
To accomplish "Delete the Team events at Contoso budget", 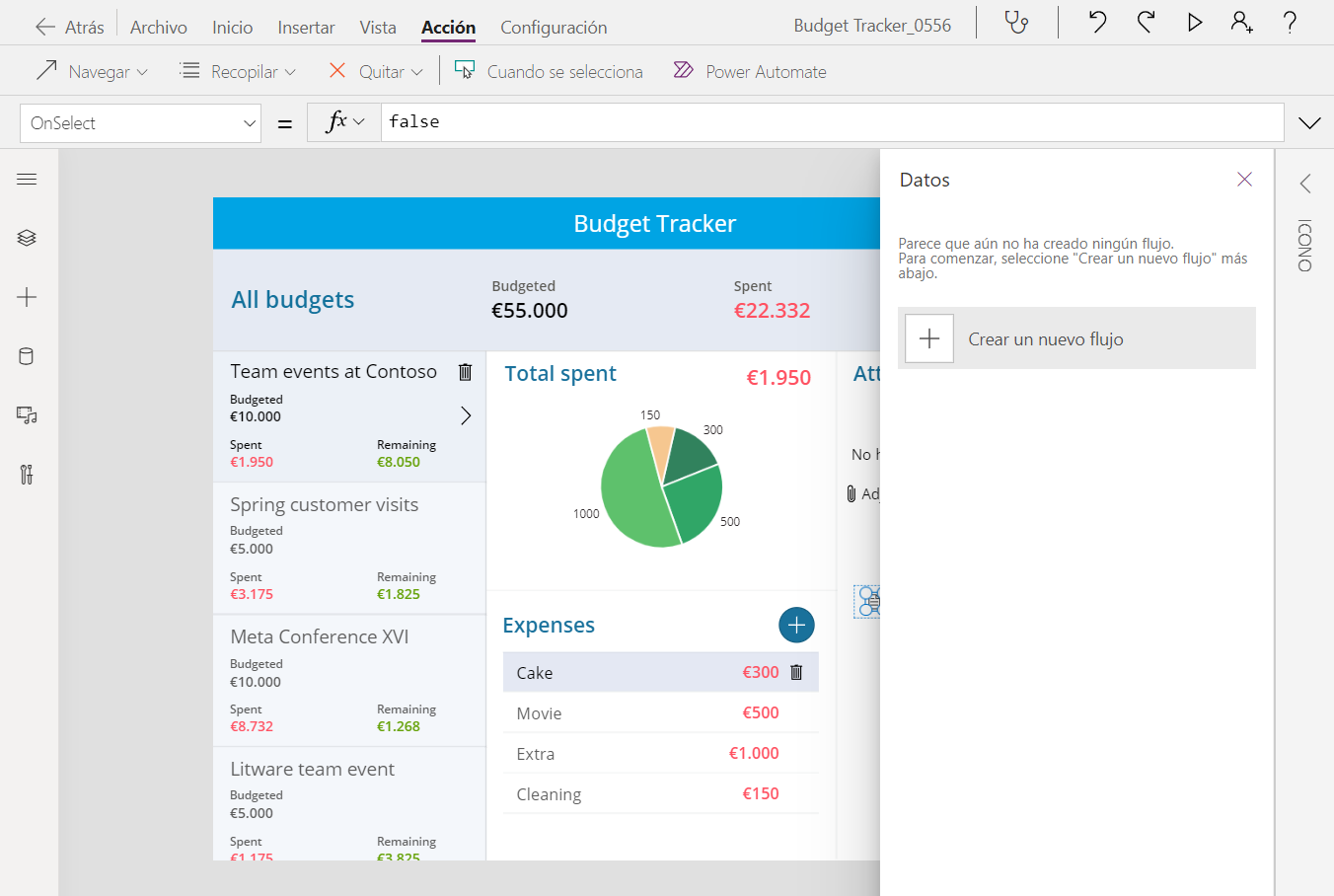I will point(465,372).
